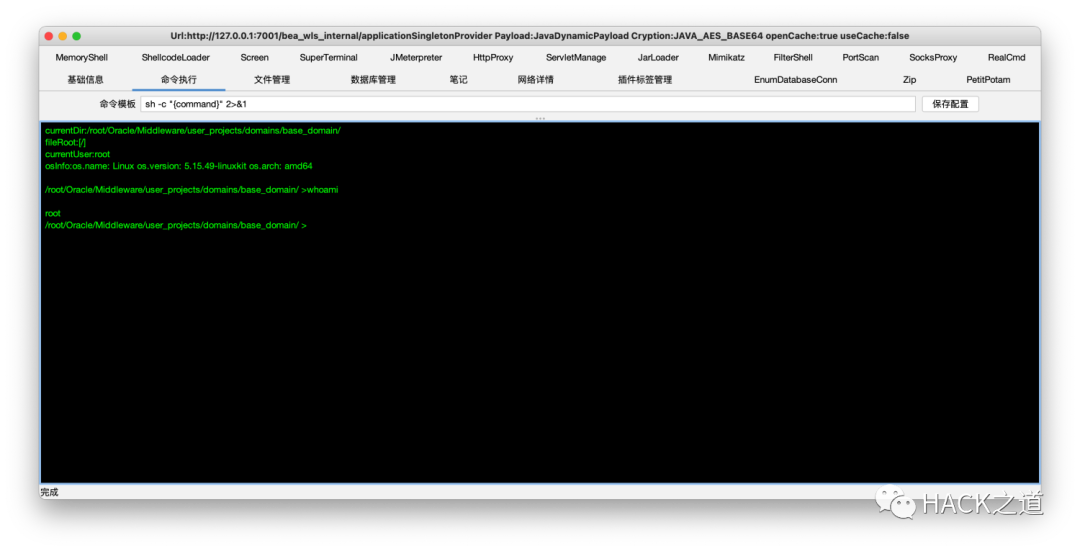Select the RealCmd tab
1080x551 pixels.
[1006, 58]
